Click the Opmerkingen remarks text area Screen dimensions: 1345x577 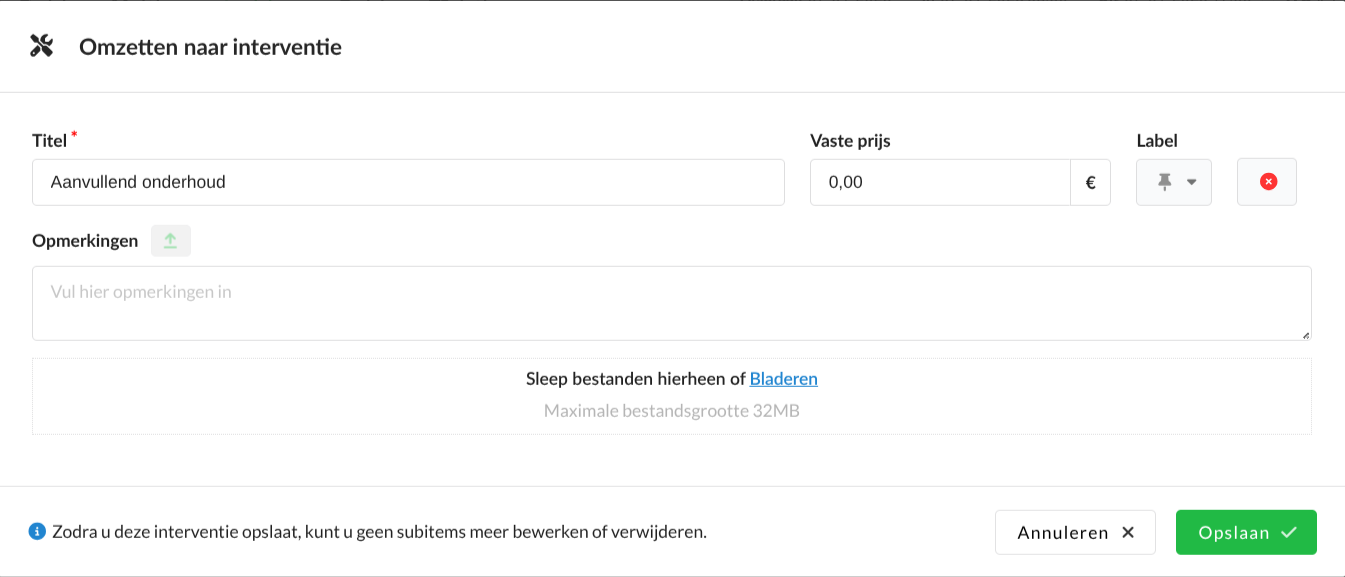671,303
